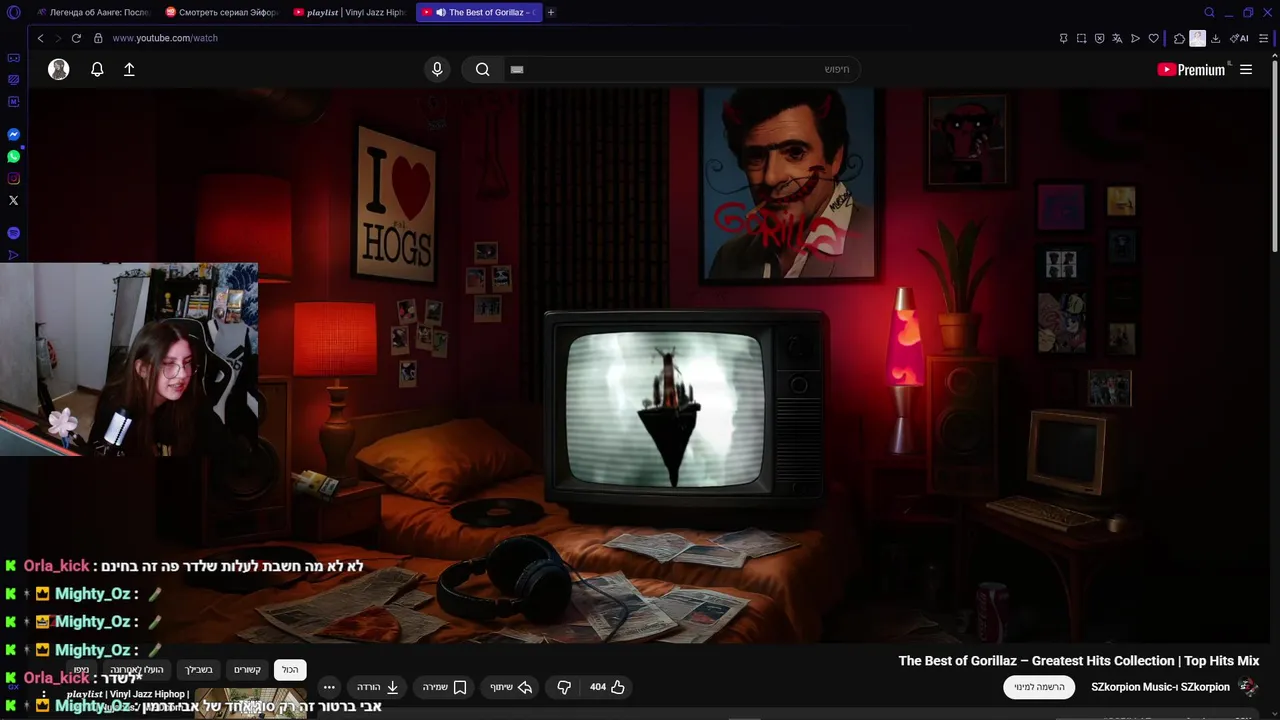1280x720 pixels.
Task: Click the site security padlock icon
Action: click(x=98, y=38)
